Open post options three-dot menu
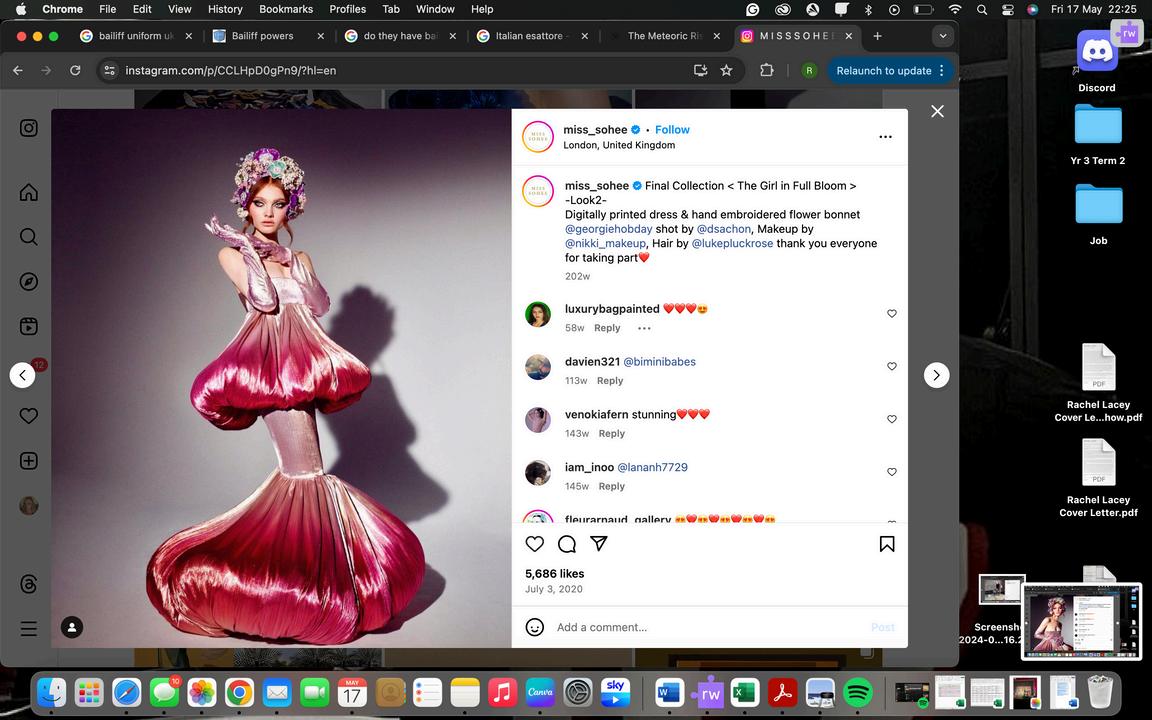The height and width of the screenshot is (720, 1152). [885, 137]
